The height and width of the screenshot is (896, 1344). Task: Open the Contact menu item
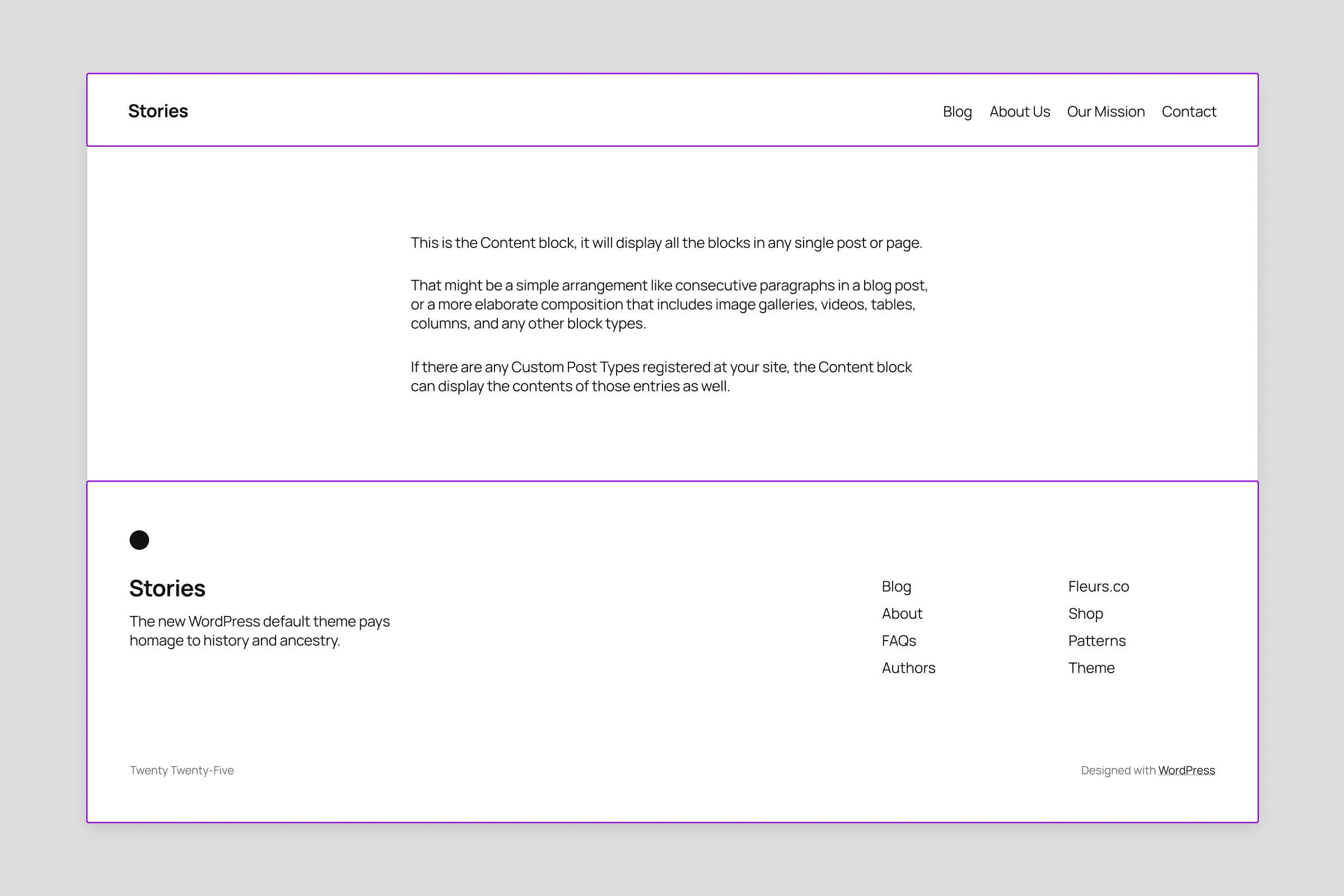[1188, 111]
